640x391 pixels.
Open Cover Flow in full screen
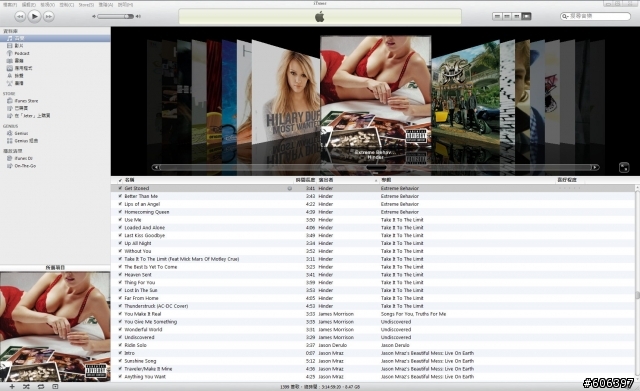(x=624, y=167)
